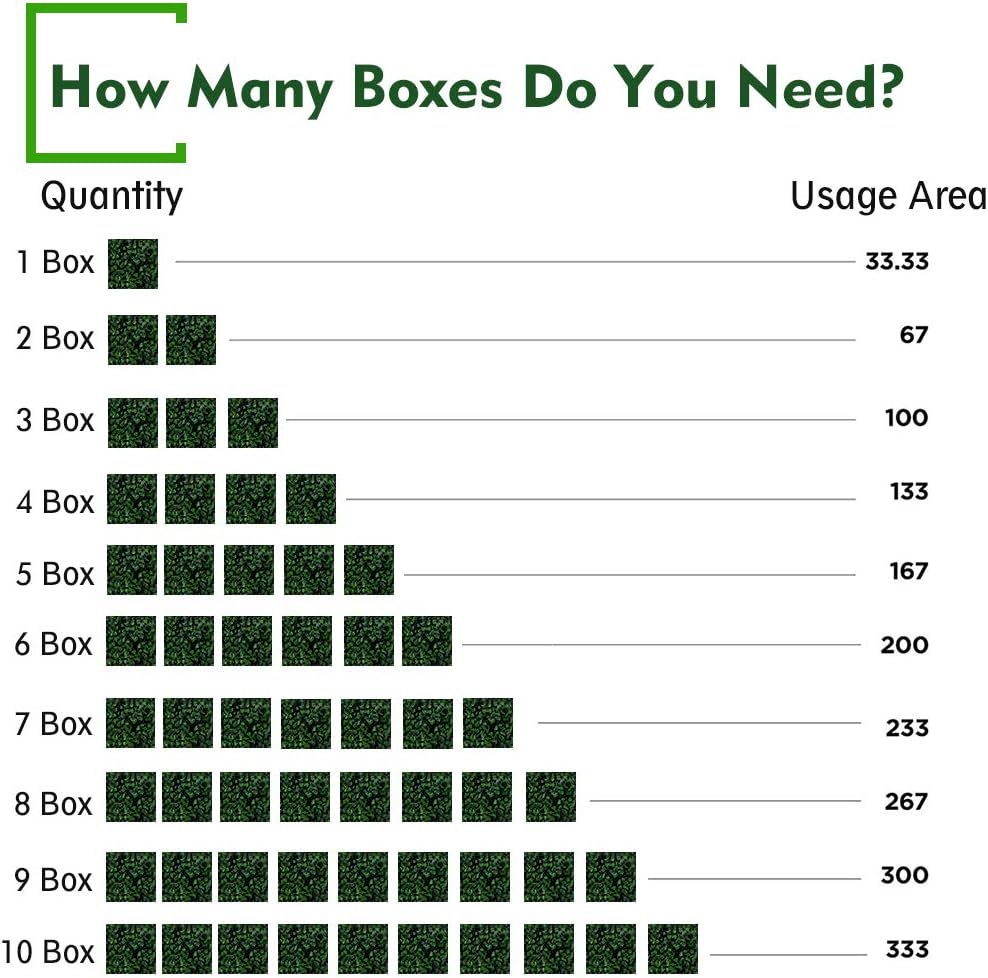Click the "How Many Boxes Do You Need?" heading
988x978 pixels.
pyautogui.click(x=476, y=87)
